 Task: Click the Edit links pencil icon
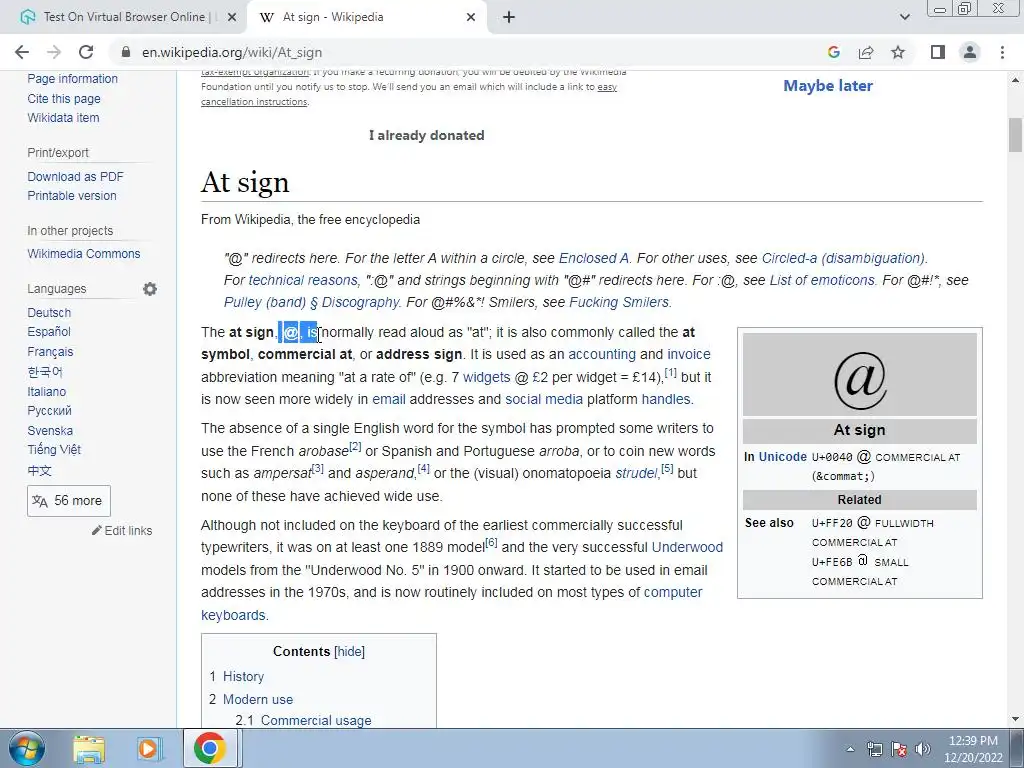coord(97,530)
